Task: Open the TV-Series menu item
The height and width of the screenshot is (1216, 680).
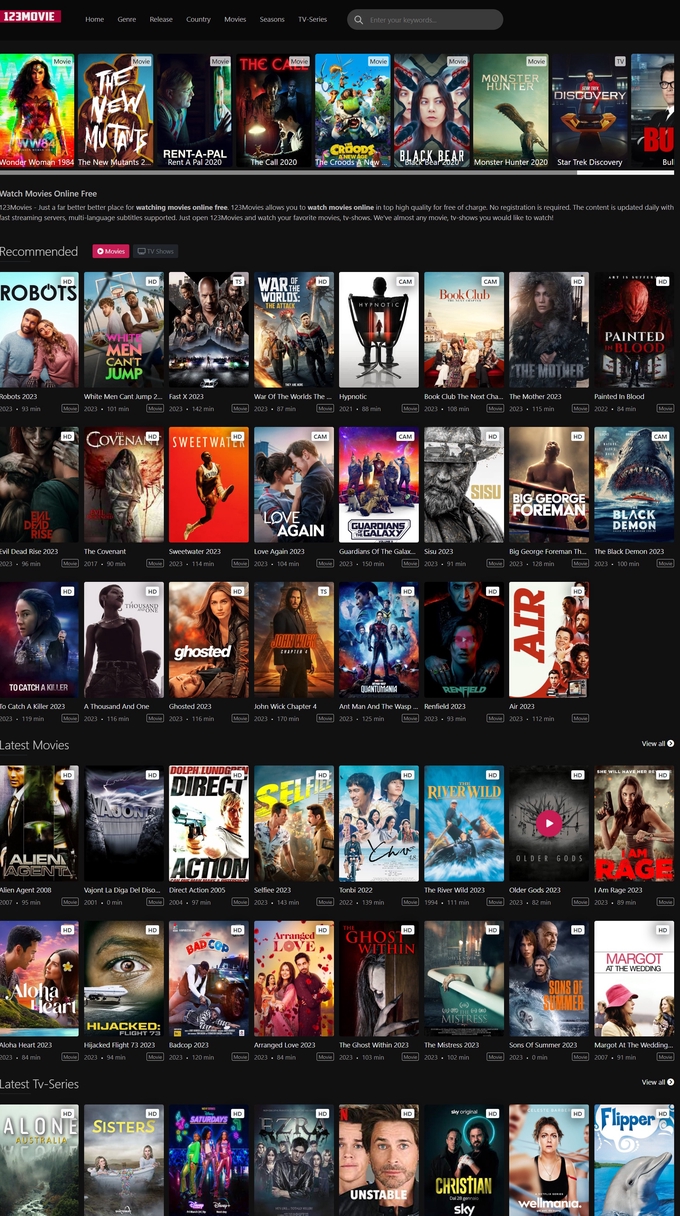Action: [x=313, y=20]
